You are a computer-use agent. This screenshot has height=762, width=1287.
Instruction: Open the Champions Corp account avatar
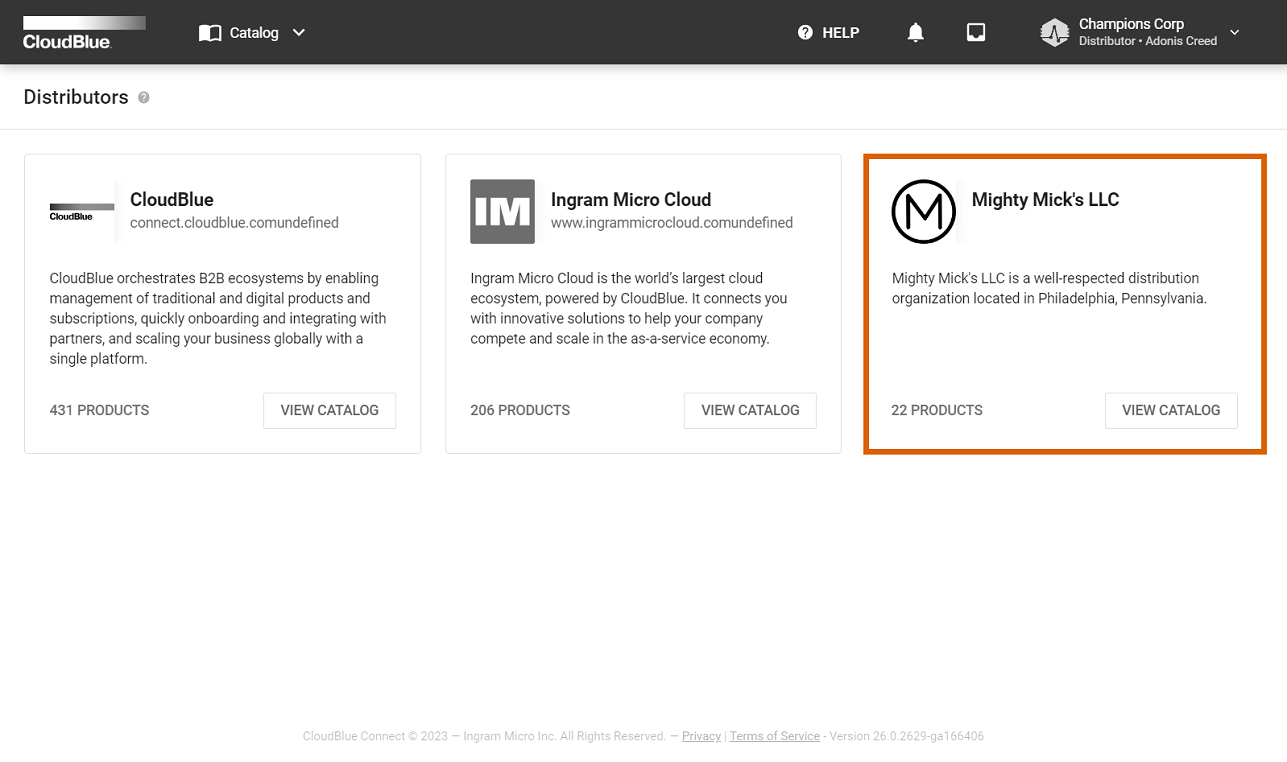1053,32
